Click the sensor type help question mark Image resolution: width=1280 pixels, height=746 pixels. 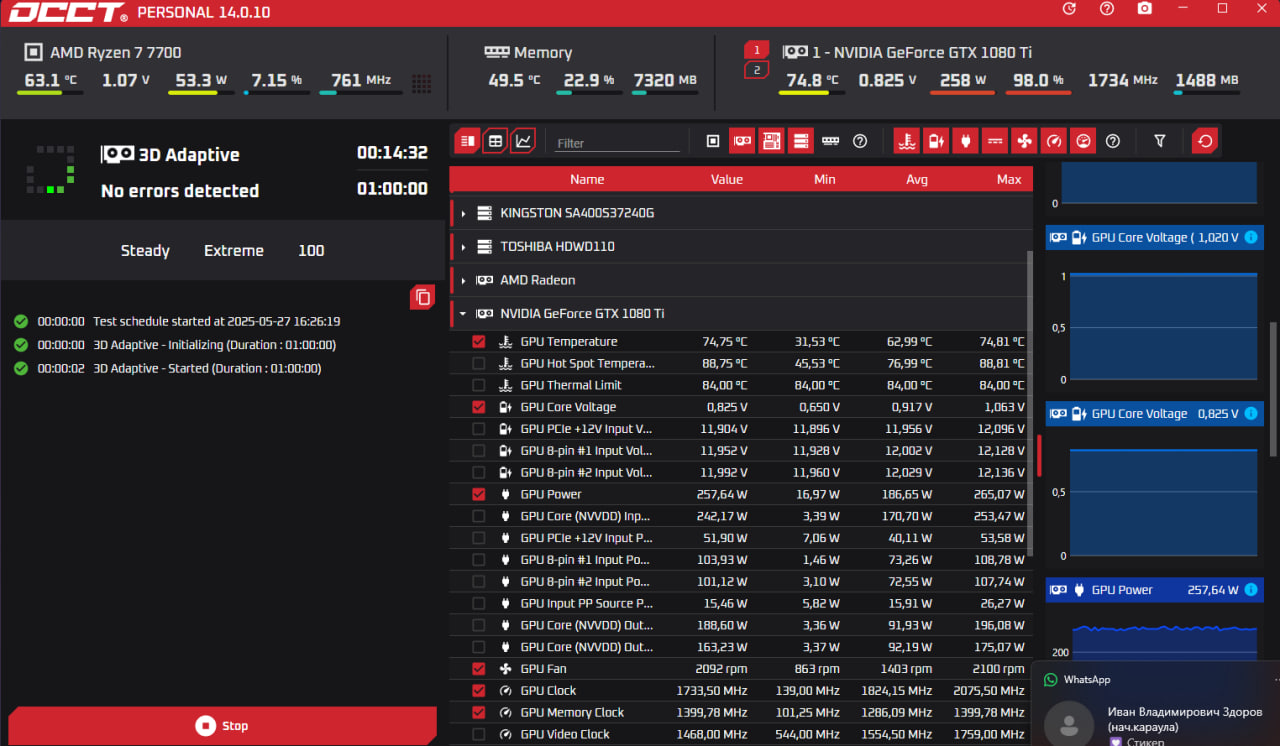point(1113,141)
